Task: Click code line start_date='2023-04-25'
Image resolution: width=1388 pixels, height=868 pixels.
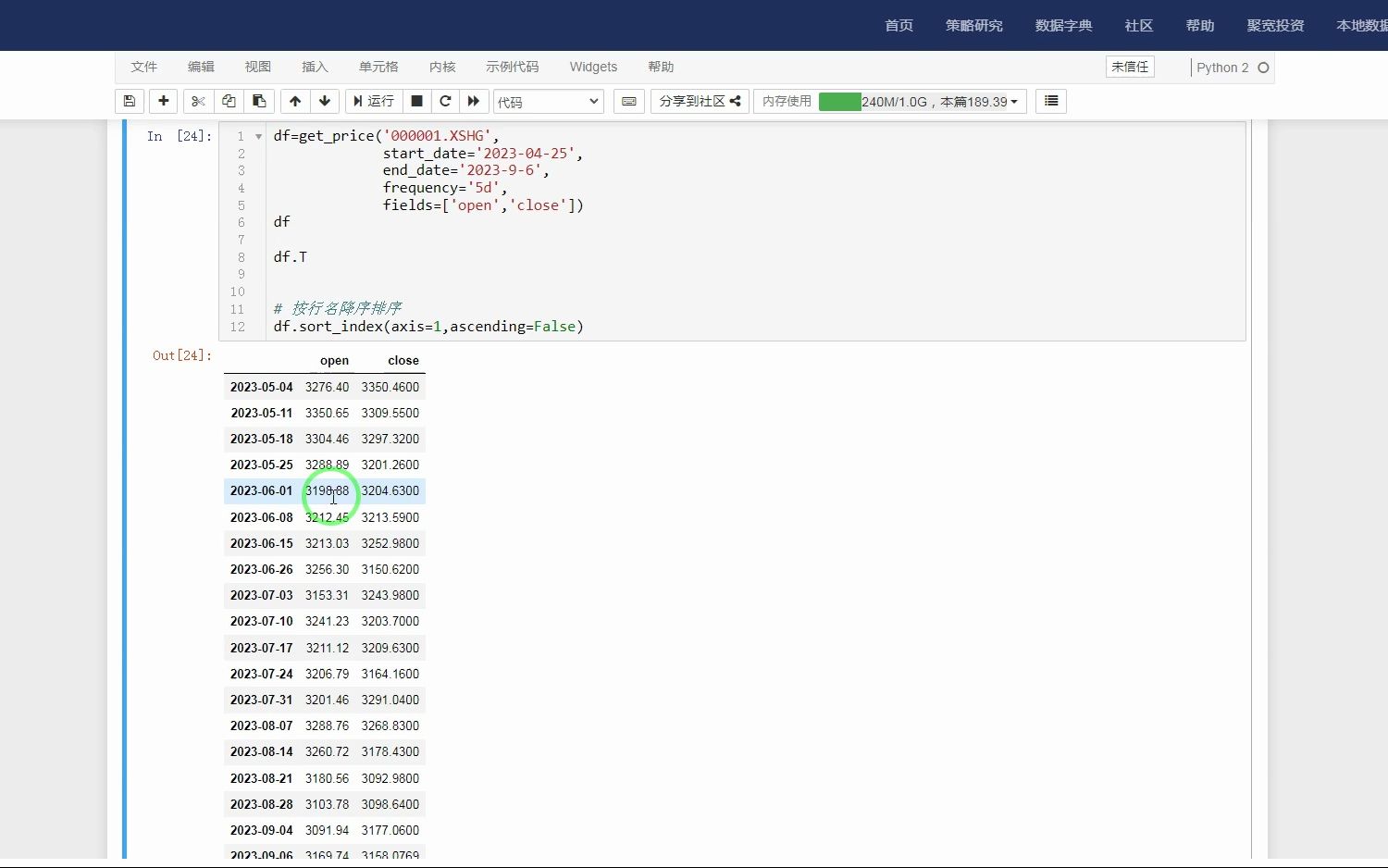Action: click(483, 154)
